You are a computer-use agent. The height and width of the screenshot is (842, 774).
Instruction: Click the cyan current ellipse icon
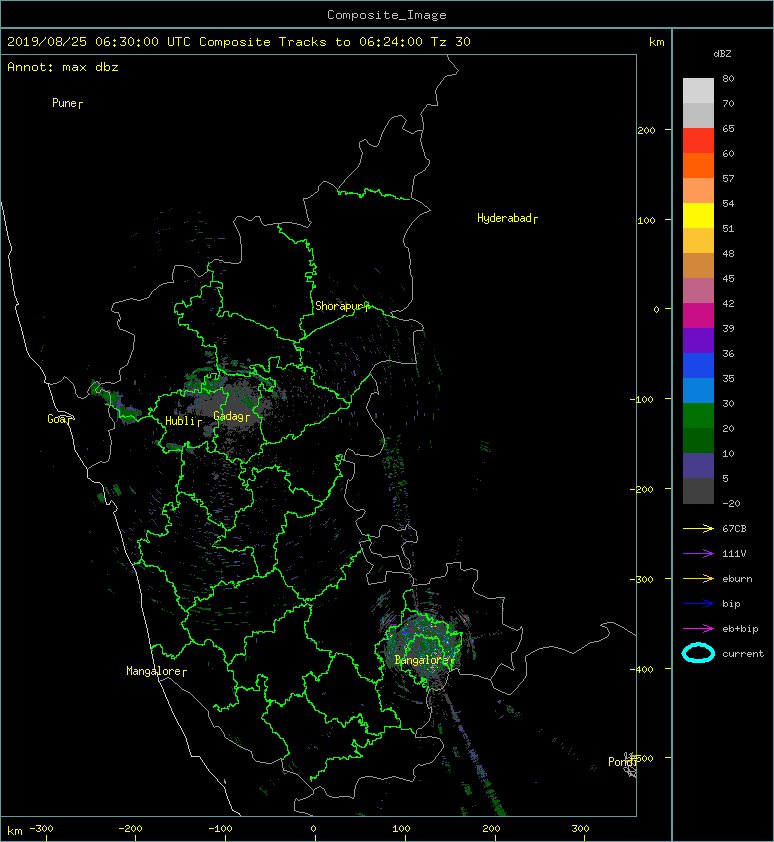698,653
